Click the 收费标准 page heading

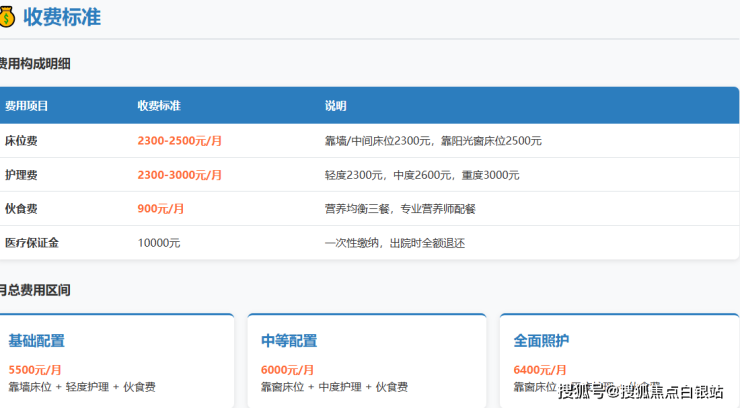point(62,17)
